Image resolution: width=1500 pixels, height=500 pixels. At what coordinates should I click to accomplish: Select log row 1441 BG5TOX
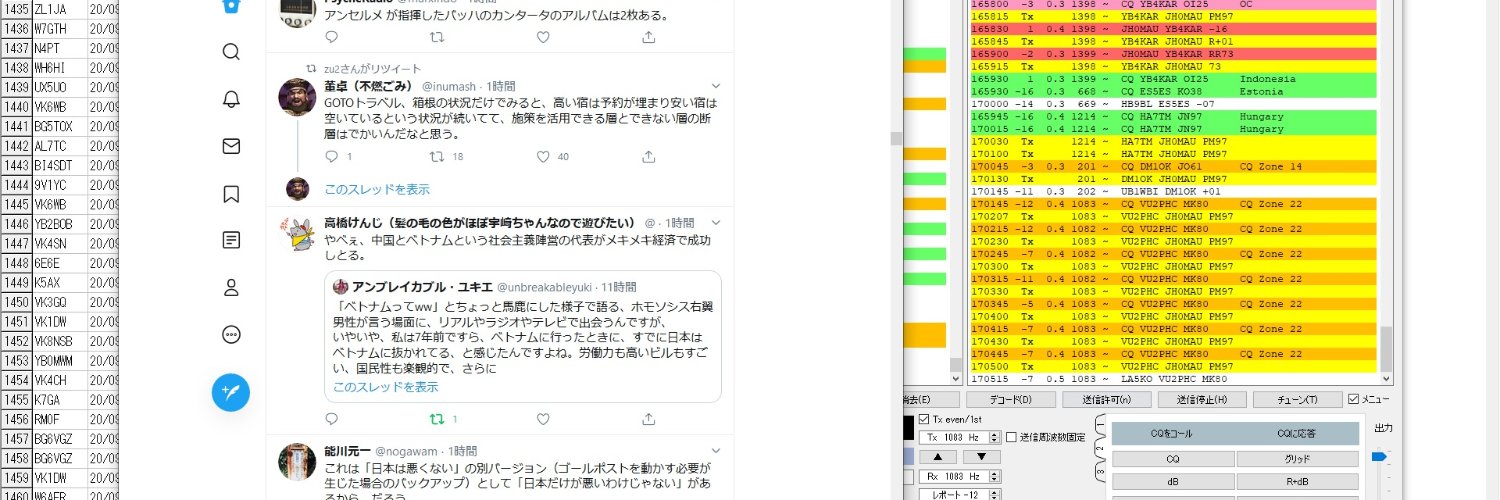tap(60, 127)
